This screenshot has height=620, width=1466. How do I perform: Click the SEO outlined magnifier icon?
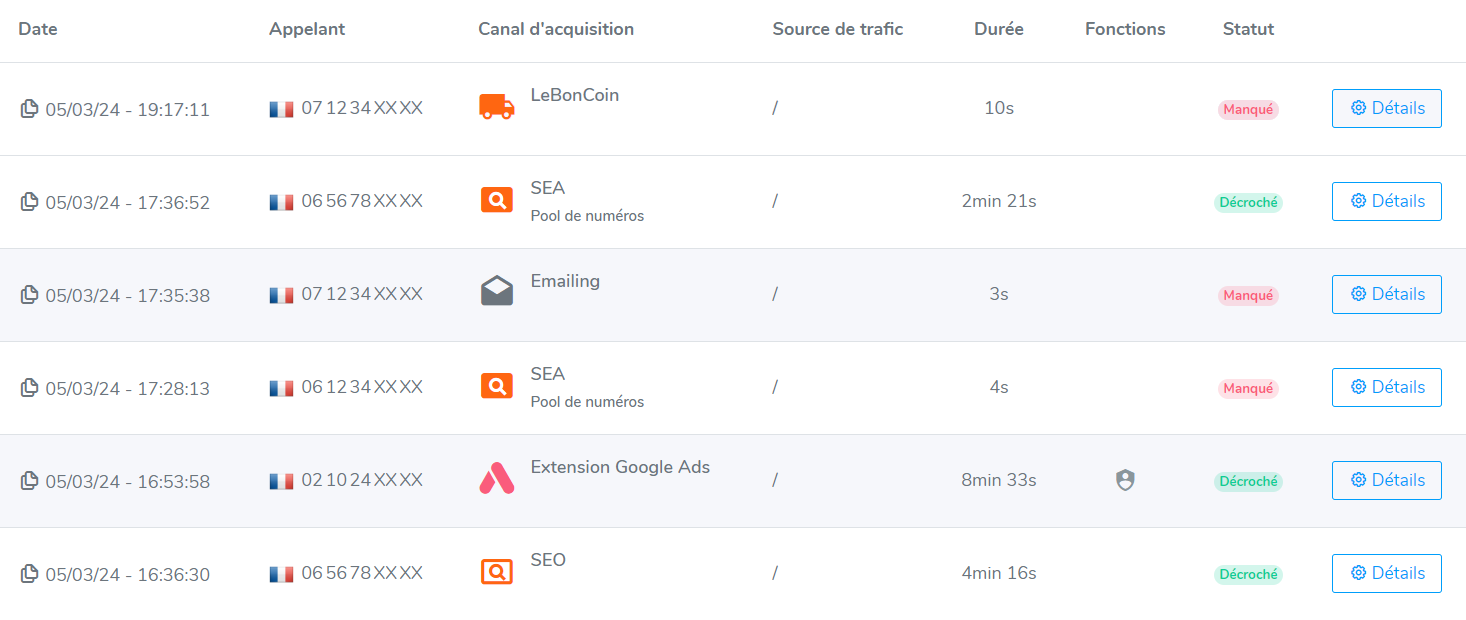[497, 572]
